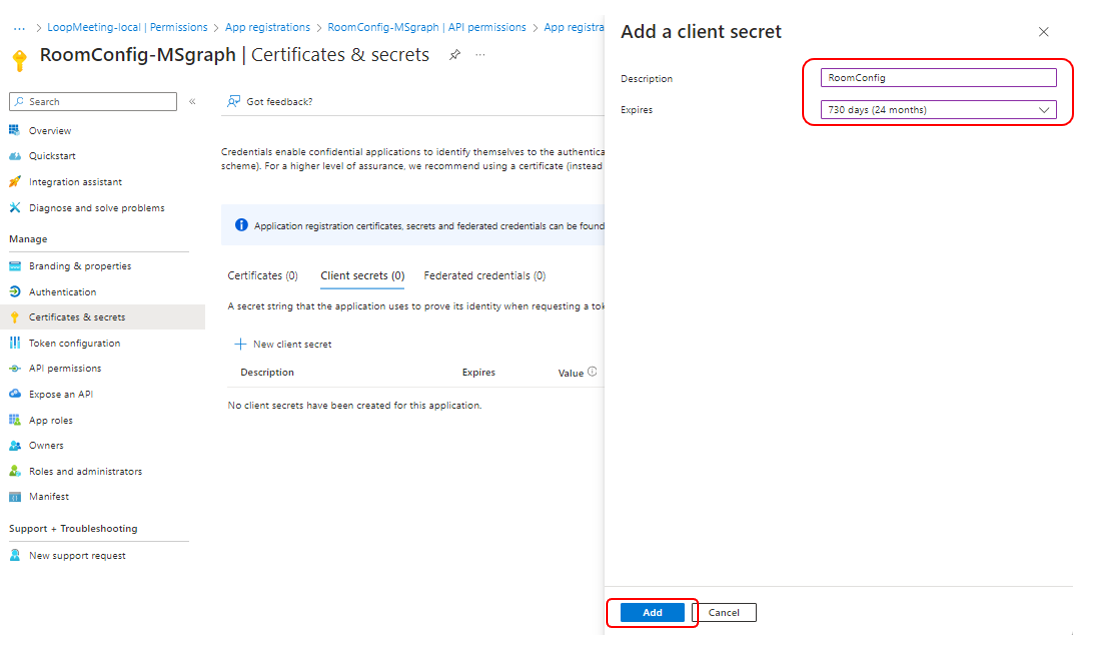This screenshot has width=1111, height=648.
Task: Follow the first App registrations breadcrumb
Action: 268,27
